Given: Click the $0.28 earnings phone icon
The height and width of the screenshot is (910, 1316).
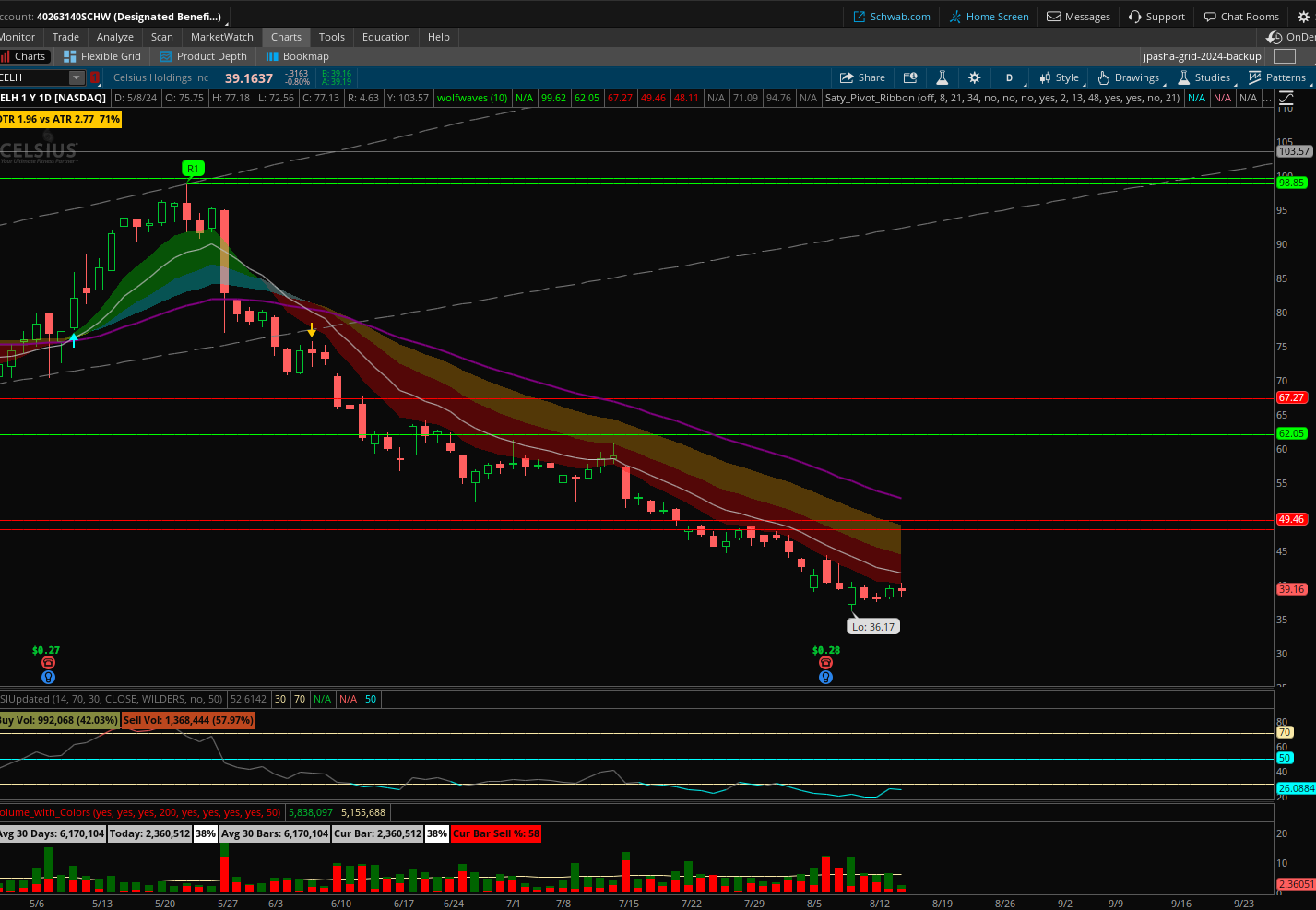Looking at the screenshot, I should (x=825, y=663).
